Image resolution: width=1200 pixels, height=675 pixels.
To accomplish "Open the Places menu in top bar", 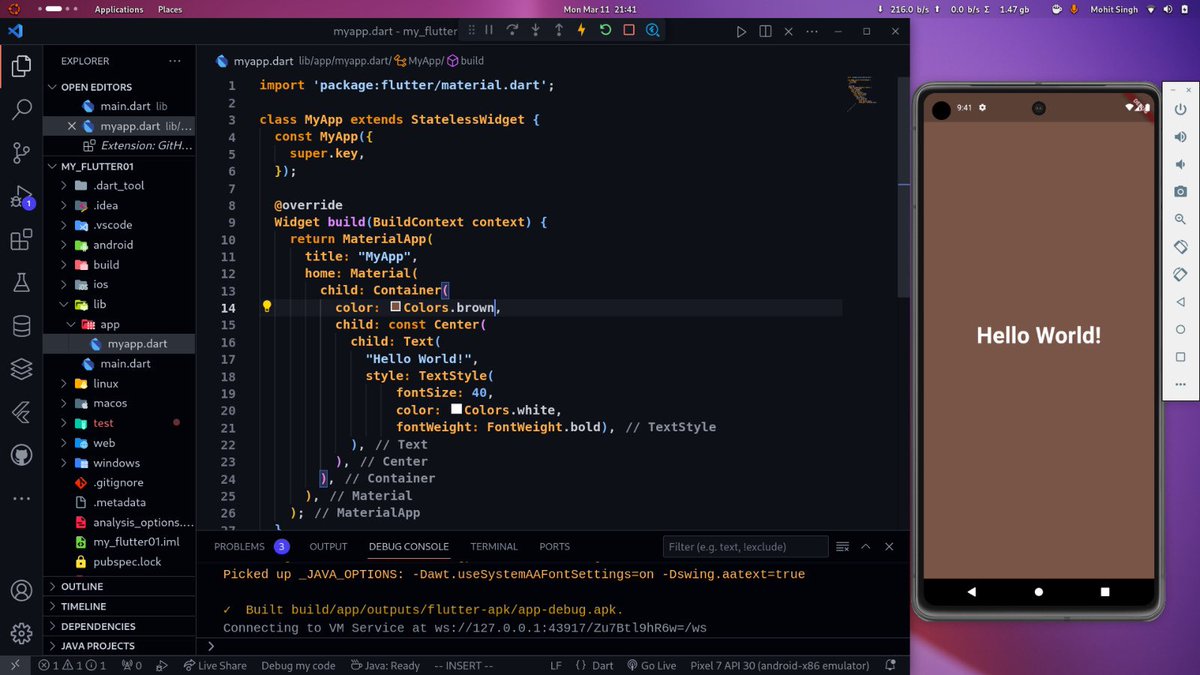I will [170, 9].
